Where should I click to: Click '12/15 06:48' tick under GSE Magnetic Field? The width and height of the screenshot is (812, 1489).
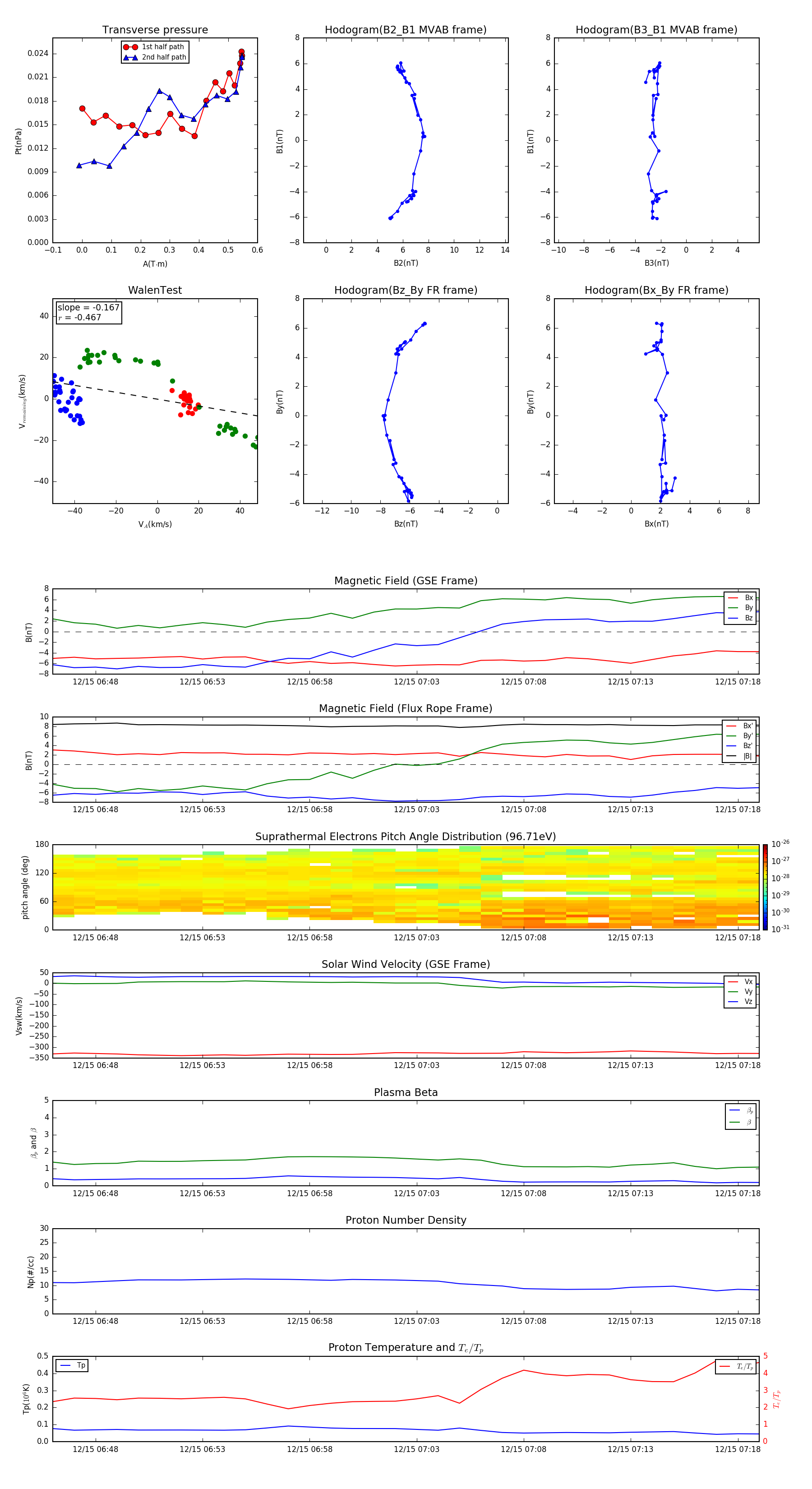point(95,682)
